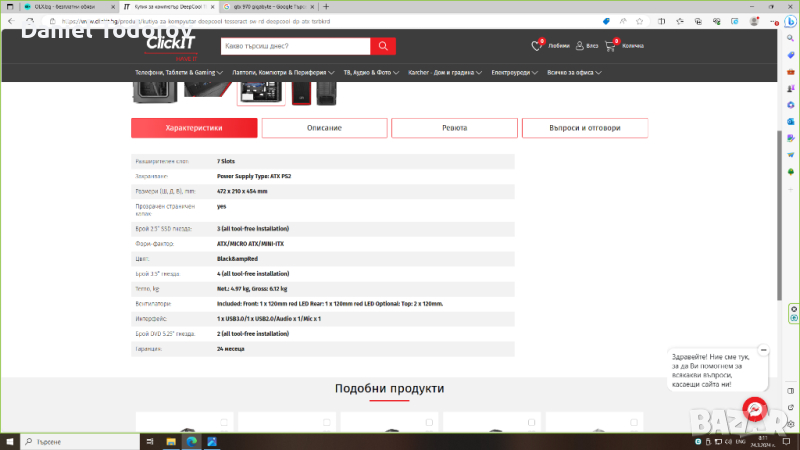Image resolution: width=800 pixels, height=450 pixels.
Task: Open the Любими favorites heart icon
Action: pos(537,45)
